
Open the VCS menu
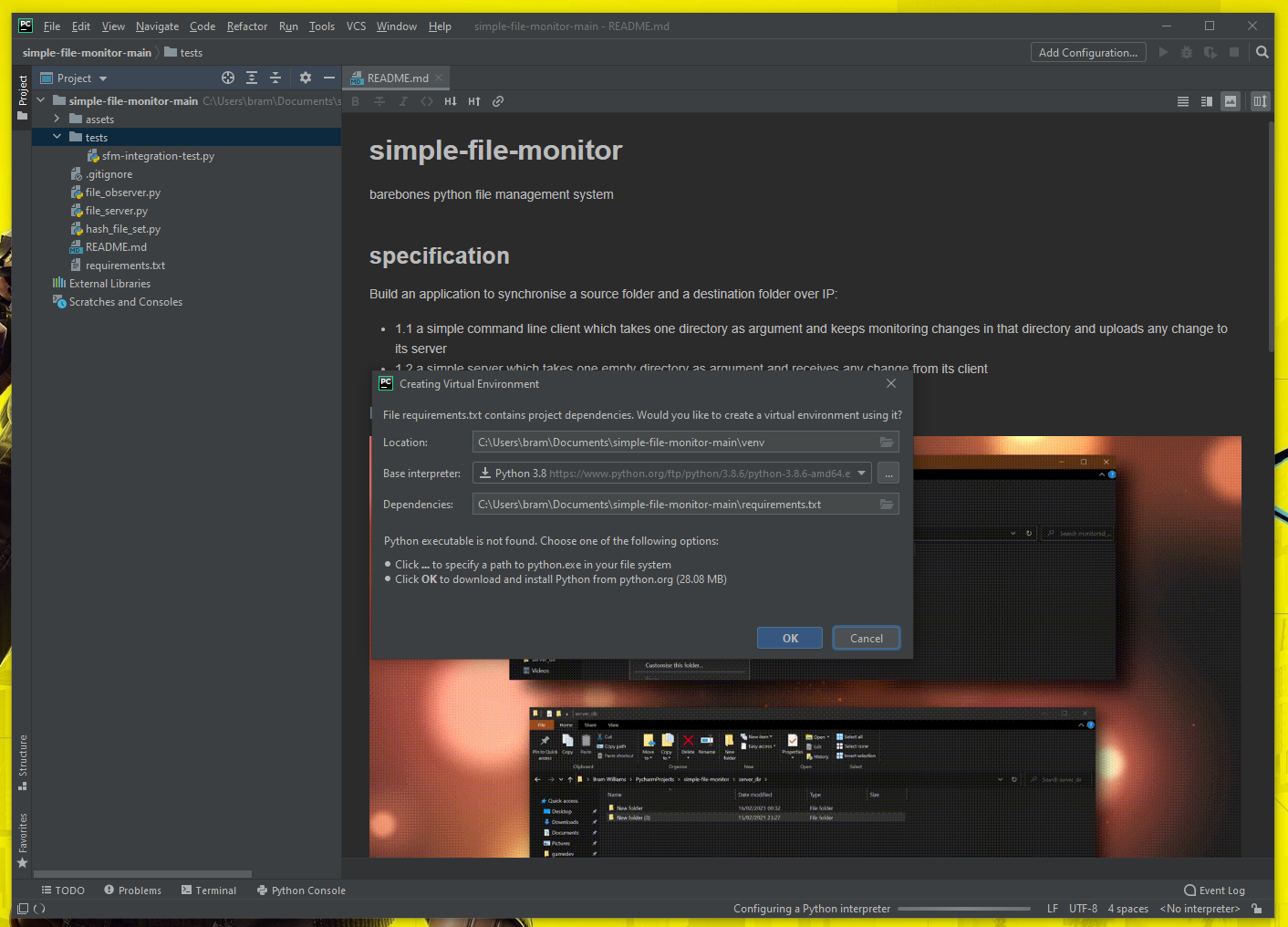point(356,26)
